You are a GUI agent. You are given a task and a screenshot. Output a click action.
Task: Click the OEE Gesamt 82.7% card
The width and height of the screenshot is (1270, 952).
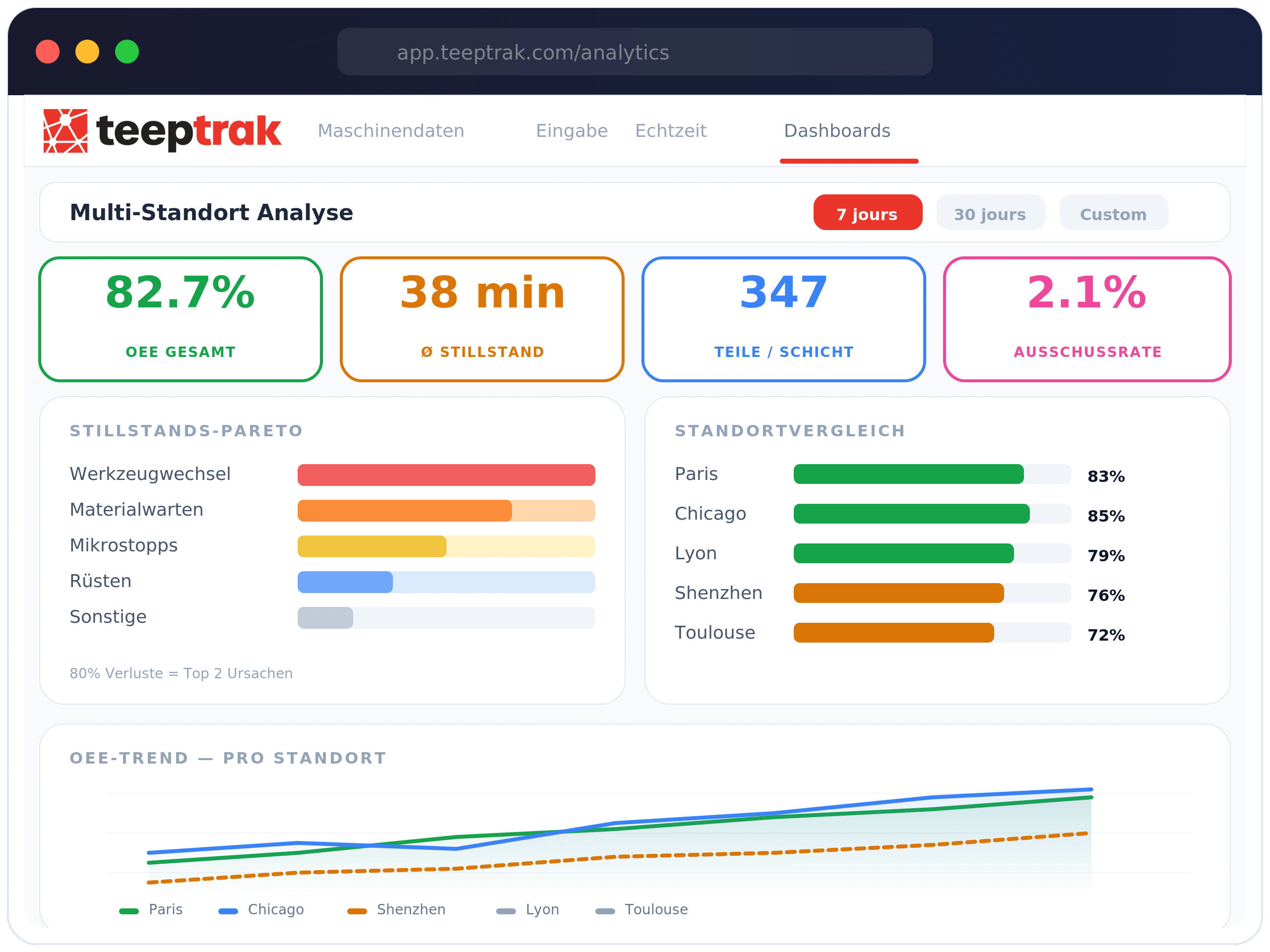(x=180, y=319)
